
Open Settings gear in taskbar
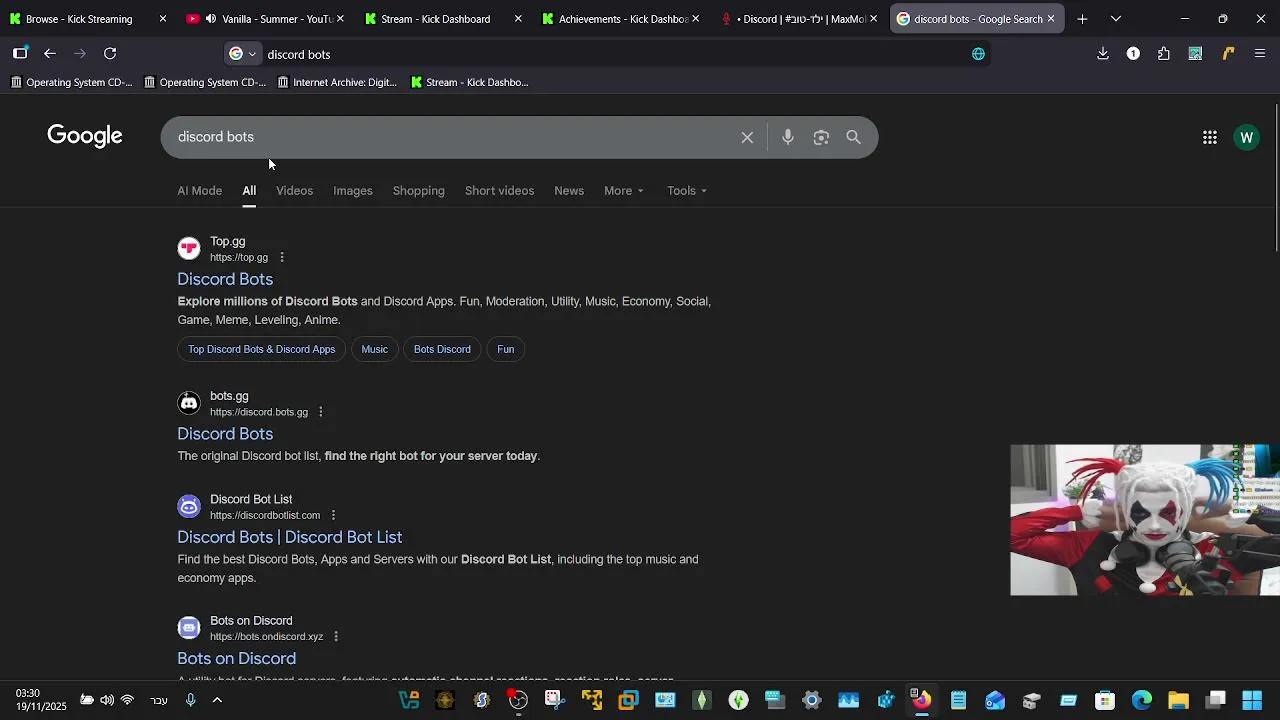click(811, 700)
